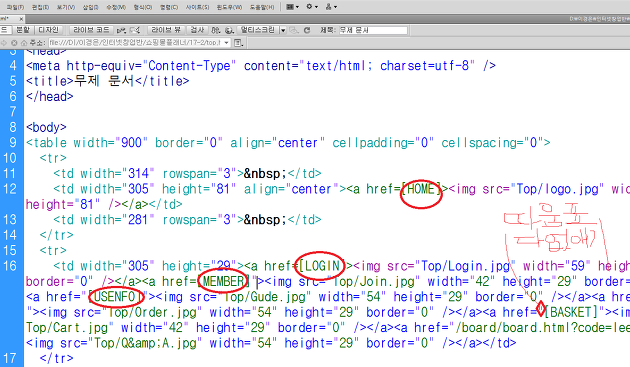Toggle 라이브 코드 mode
Image resolution: width=630 pixels, height=367 pixels.
[91, 30]
